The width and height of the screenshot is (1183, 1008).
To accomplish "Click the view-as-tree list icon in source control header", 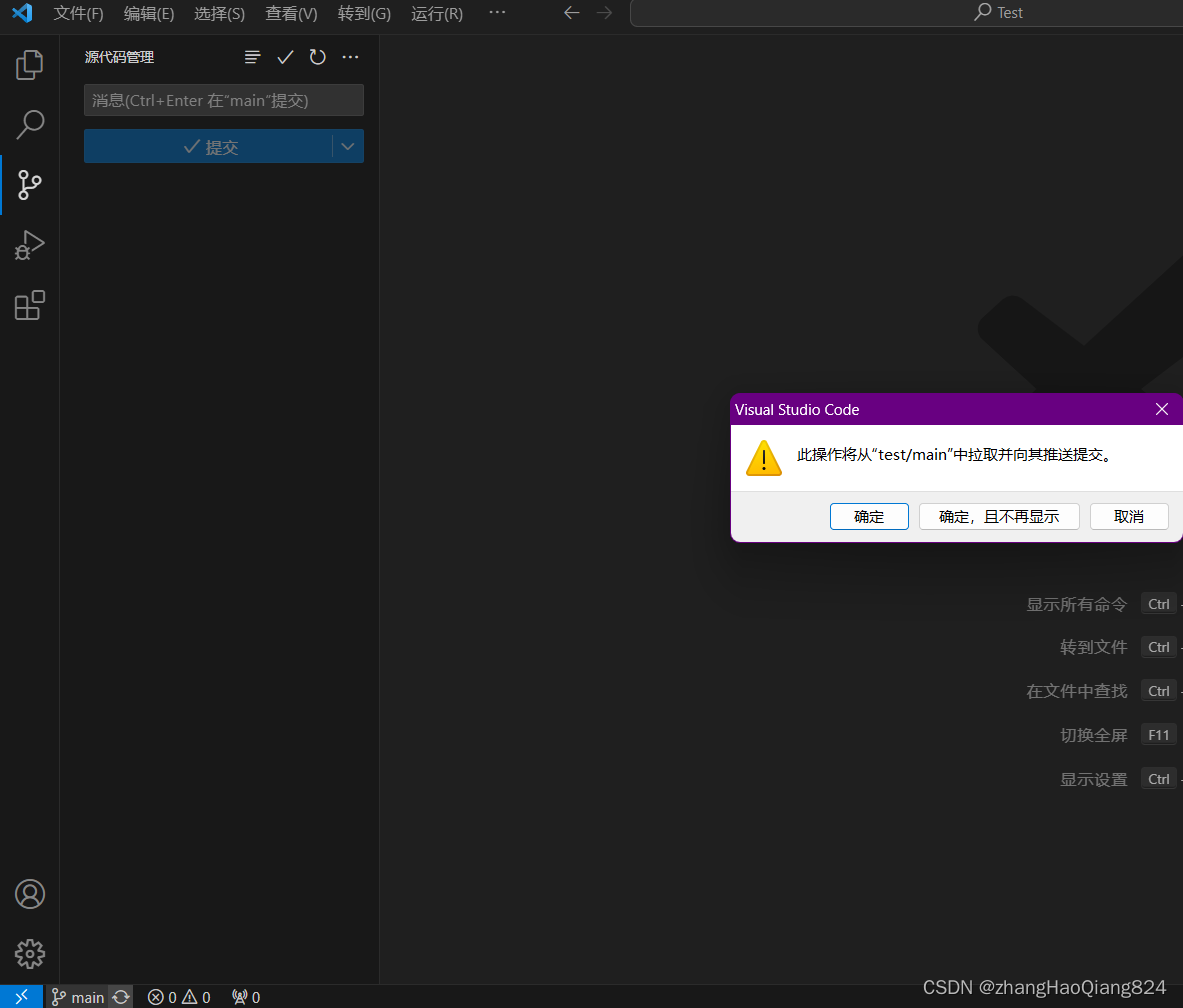I will [x=253, y=57].
